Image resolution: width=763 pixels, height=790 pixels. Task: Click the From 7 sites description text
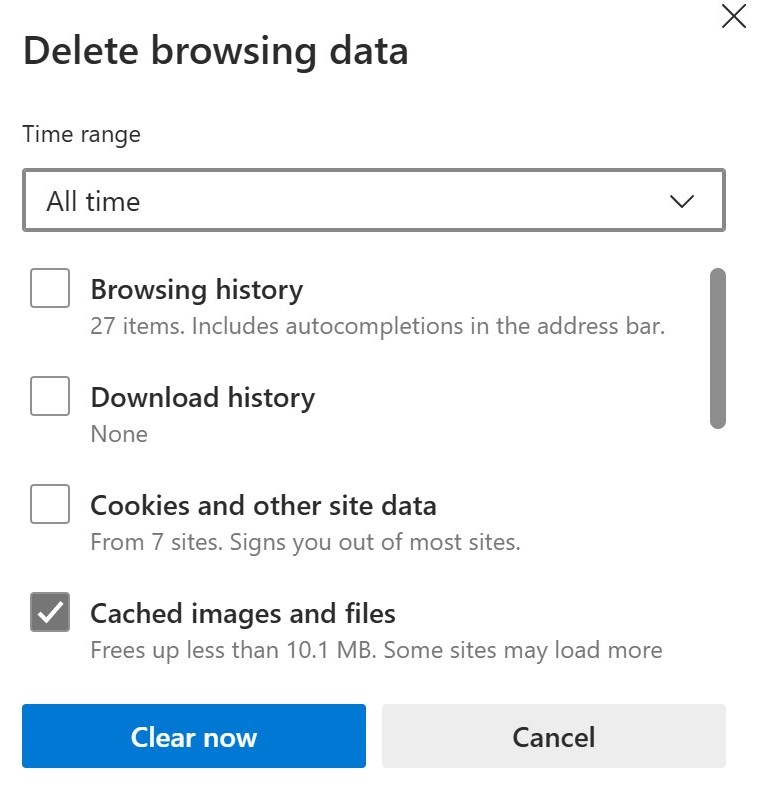(305, 542)
